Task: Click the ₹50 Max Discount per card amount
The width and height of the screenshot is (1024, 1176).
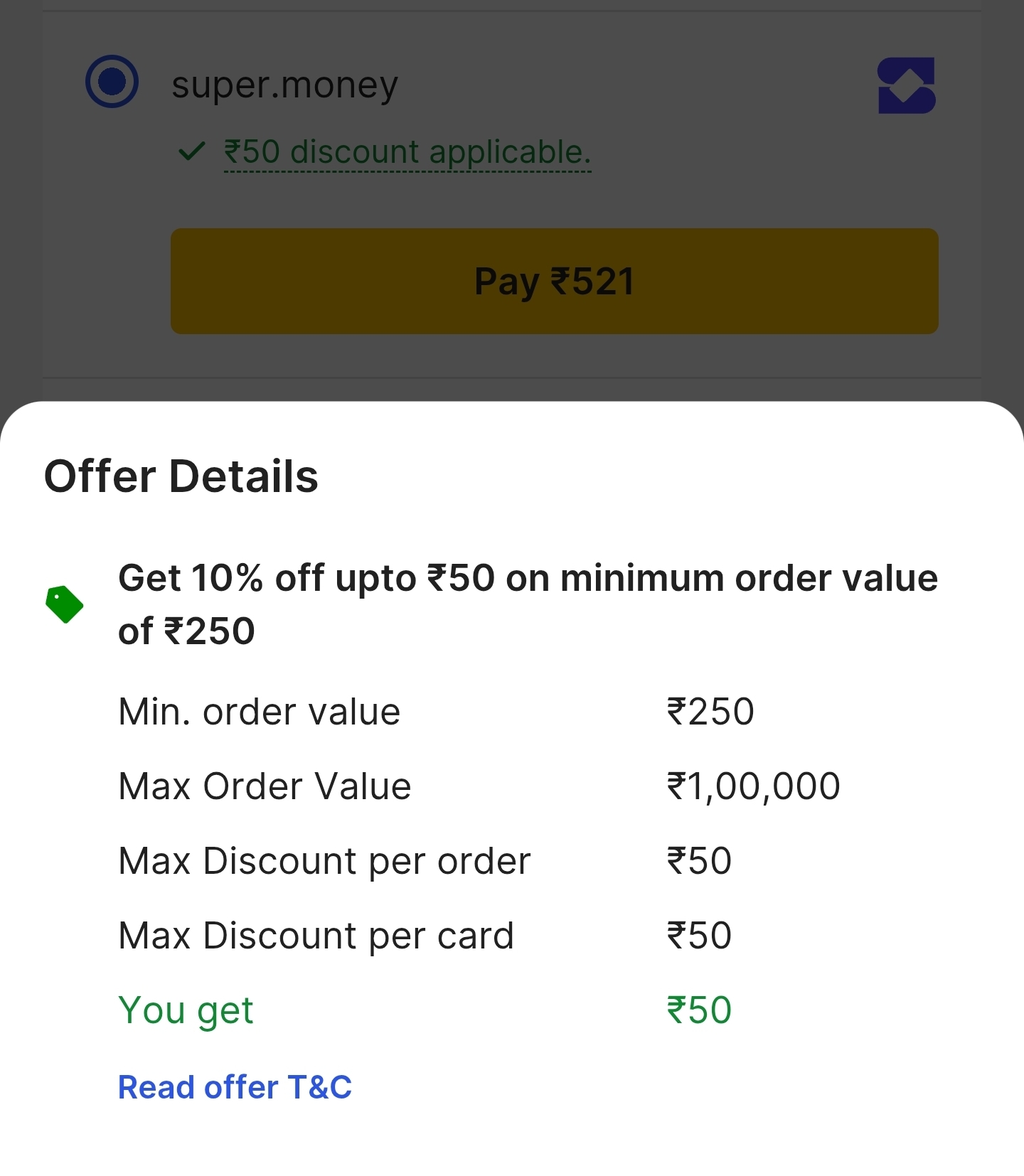Action: [699, 936]
